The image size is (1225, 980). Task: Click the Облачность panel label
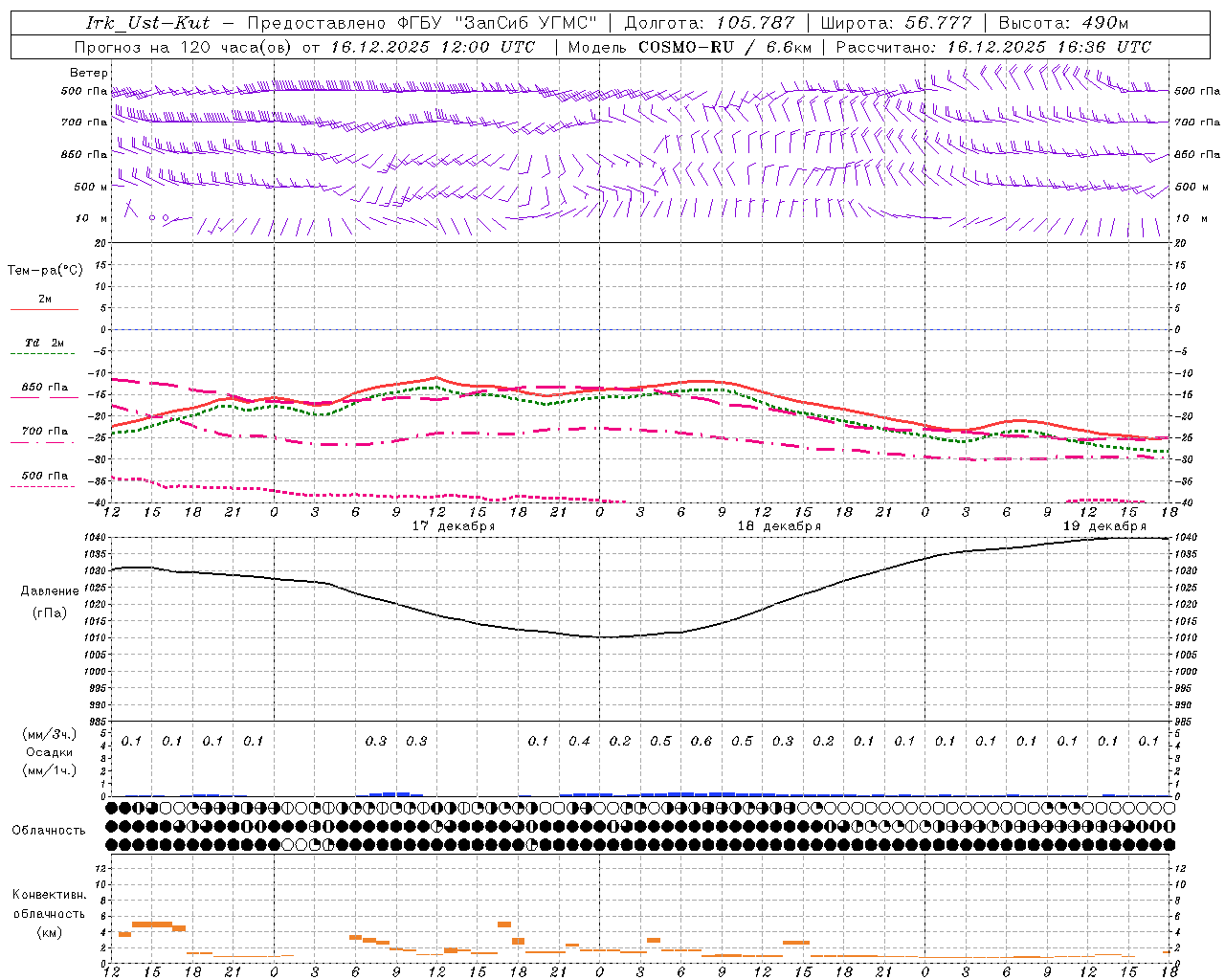pyautogui.click(x=49, y=830)
